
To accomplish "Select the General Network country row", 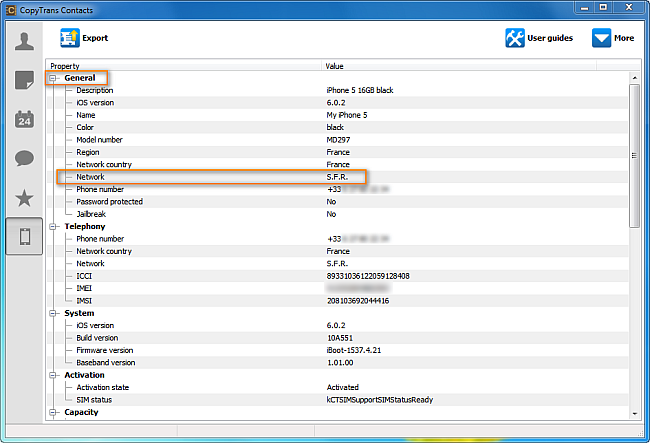I will click(x=338, y=165).
